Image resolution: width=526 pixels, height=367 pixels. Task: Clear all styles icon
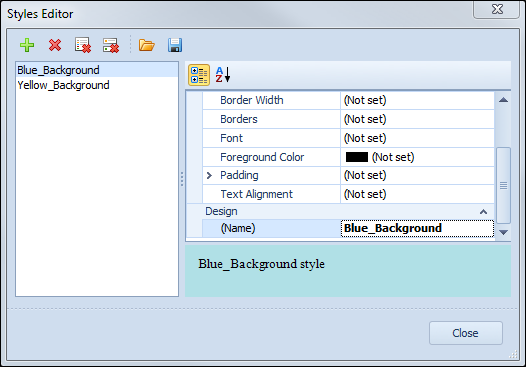[x=111, y=45]
